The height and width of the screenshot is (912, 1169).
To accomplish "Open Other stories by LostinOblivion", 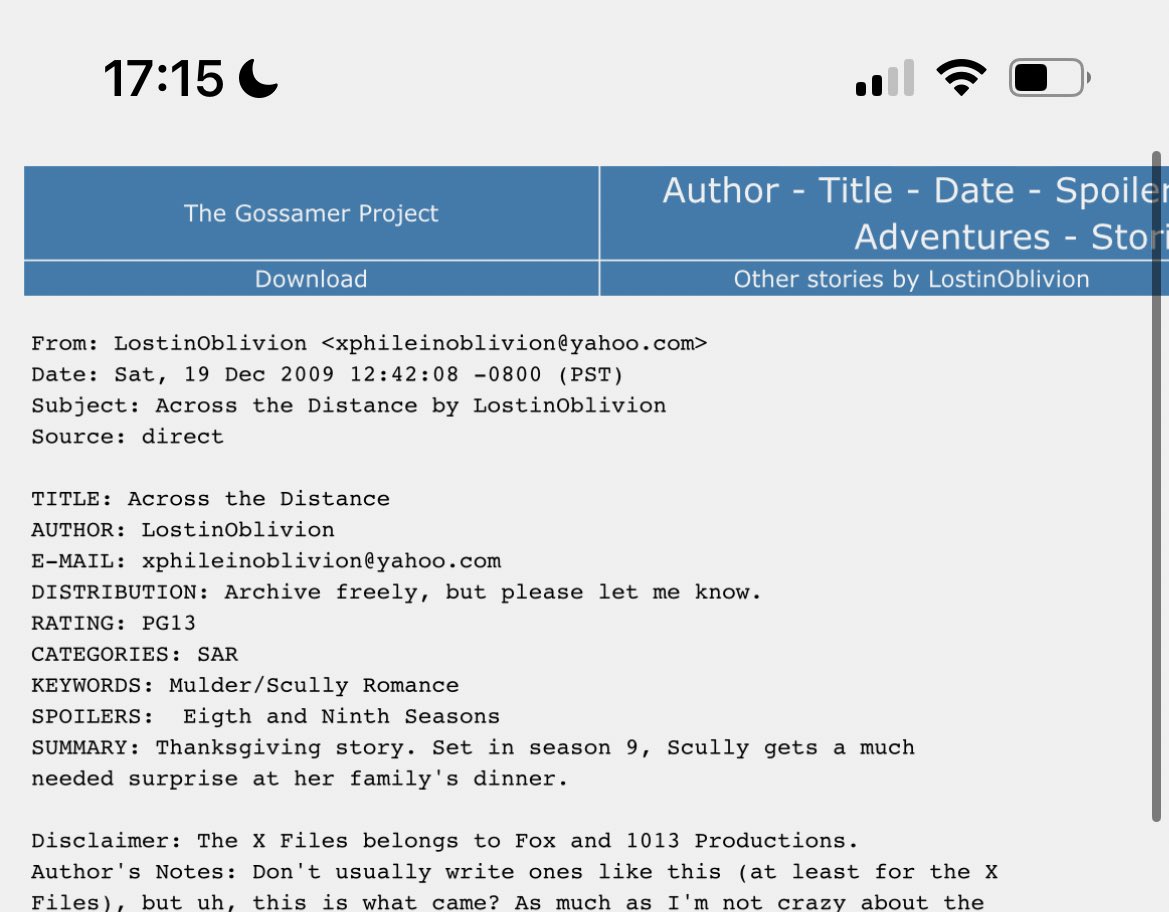I will 911,279.
